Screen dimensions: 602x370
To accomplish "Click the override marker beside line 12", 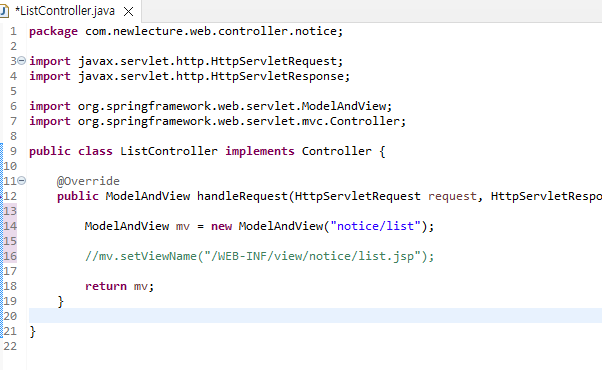I will click(1, 196).
